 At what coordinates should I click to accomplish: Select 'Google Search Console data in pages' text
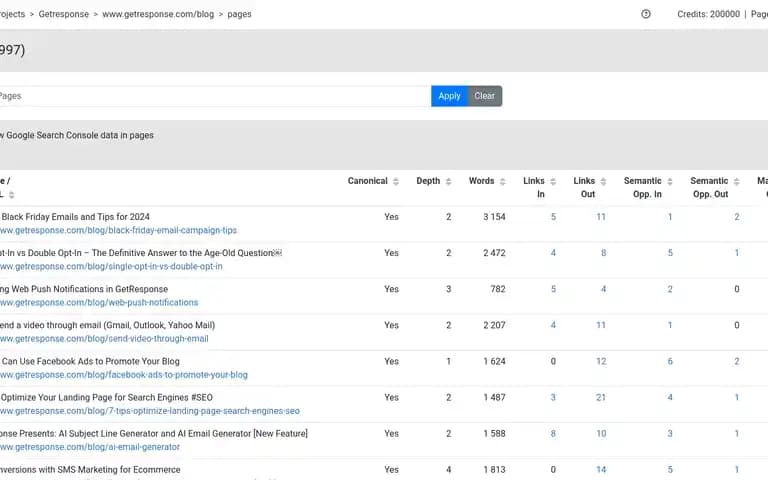(80, 135)
